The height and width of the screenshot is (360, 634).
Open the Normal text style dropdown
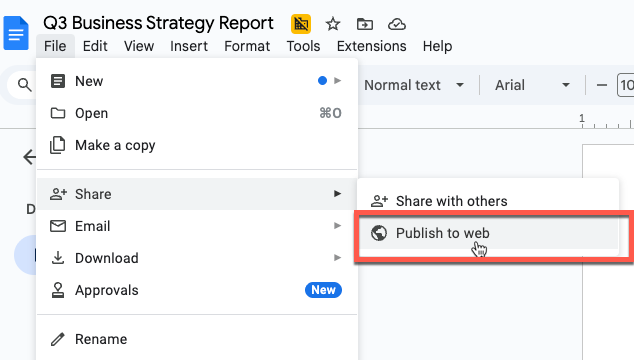(414, 85)
